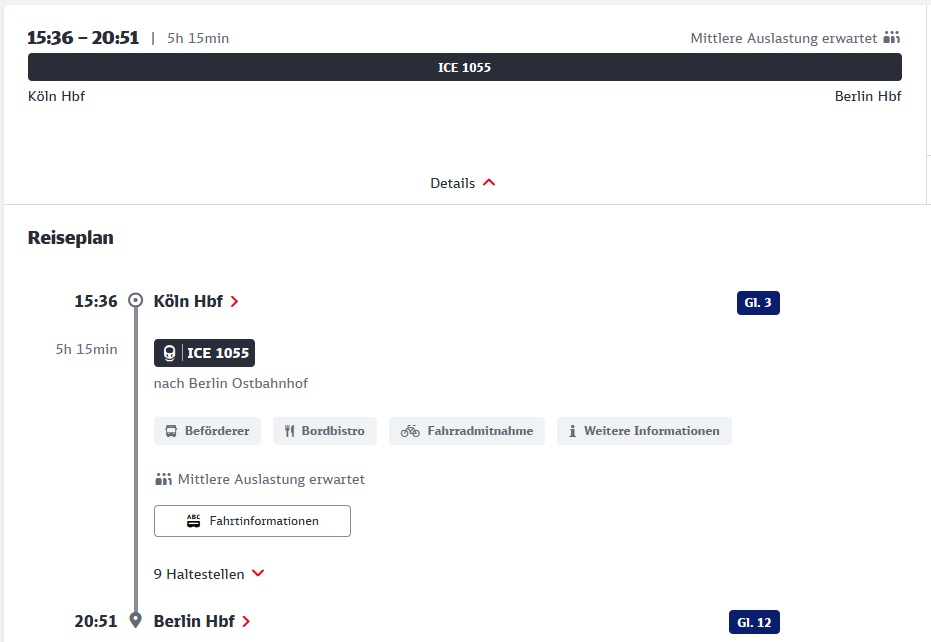This screenshot has width=931, height=642.
Task: Click the Beförderer button
Action: 207,431
